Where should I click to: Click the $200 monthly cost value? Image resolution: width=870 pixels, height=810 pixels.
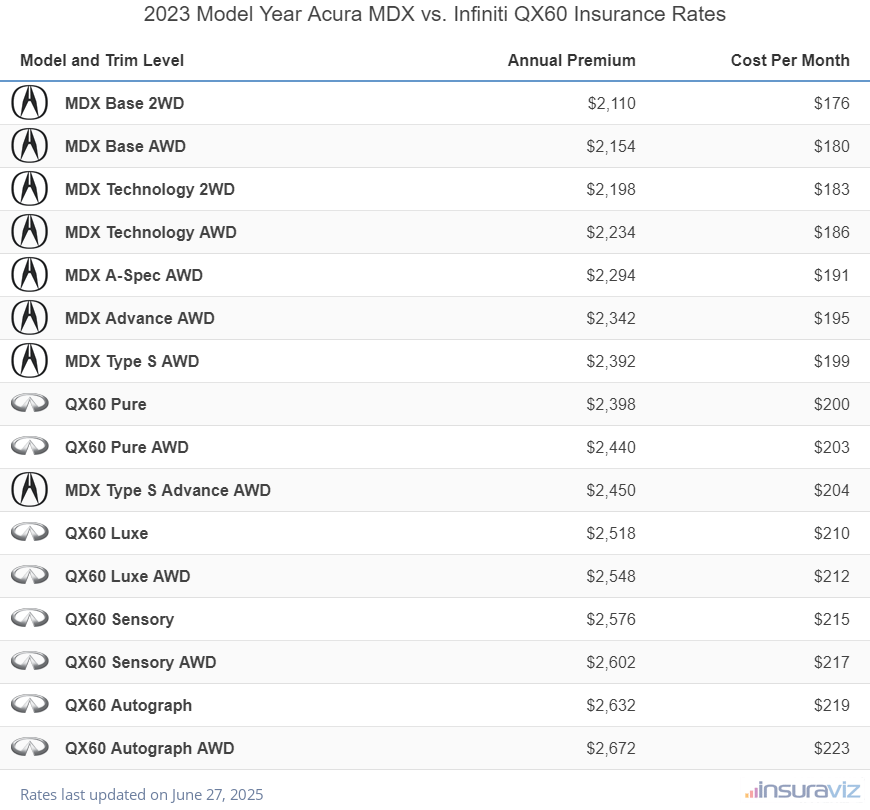point(832,404)
